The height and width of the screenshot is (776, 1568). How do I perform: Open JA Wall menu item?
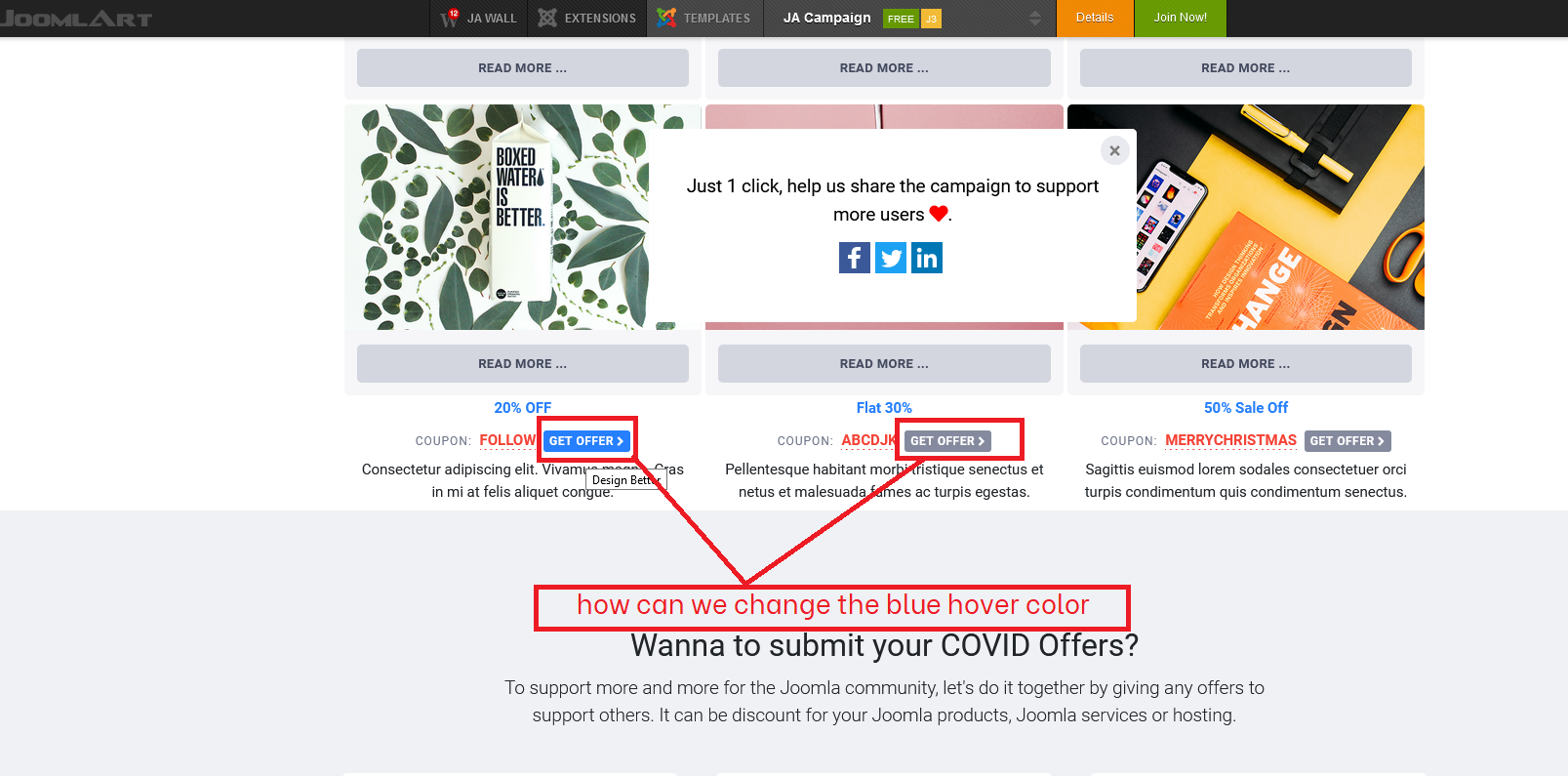(479, 18)
